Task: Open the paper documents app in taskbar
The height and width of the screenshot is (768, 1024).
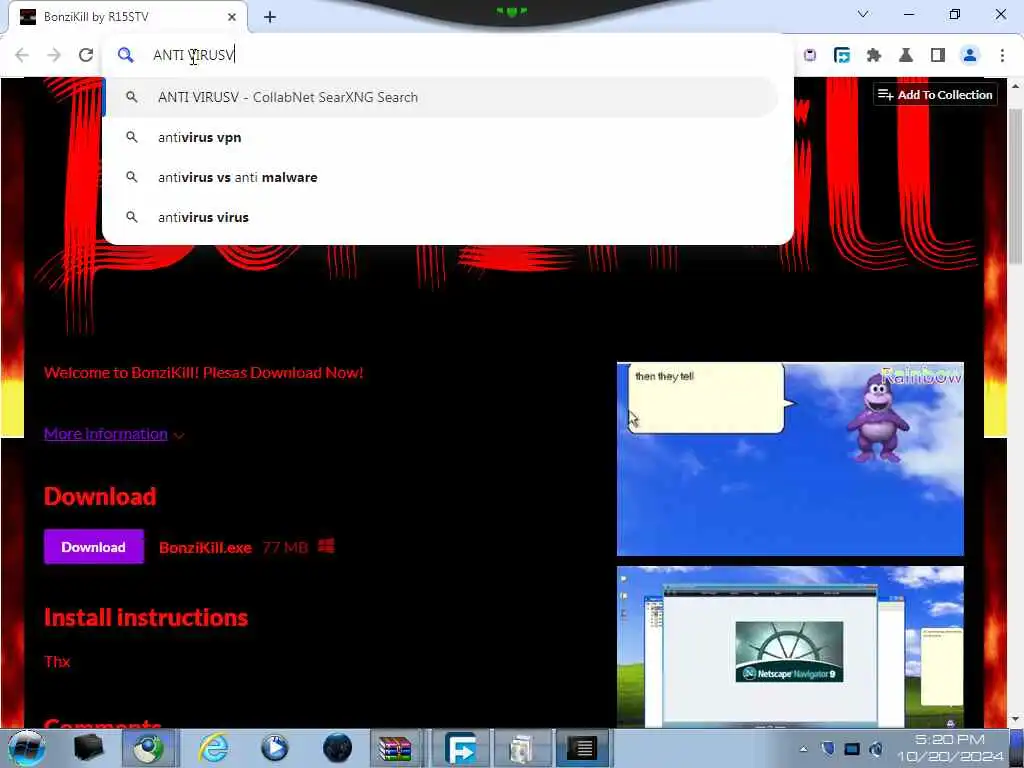Action: (x=521, y=748)
